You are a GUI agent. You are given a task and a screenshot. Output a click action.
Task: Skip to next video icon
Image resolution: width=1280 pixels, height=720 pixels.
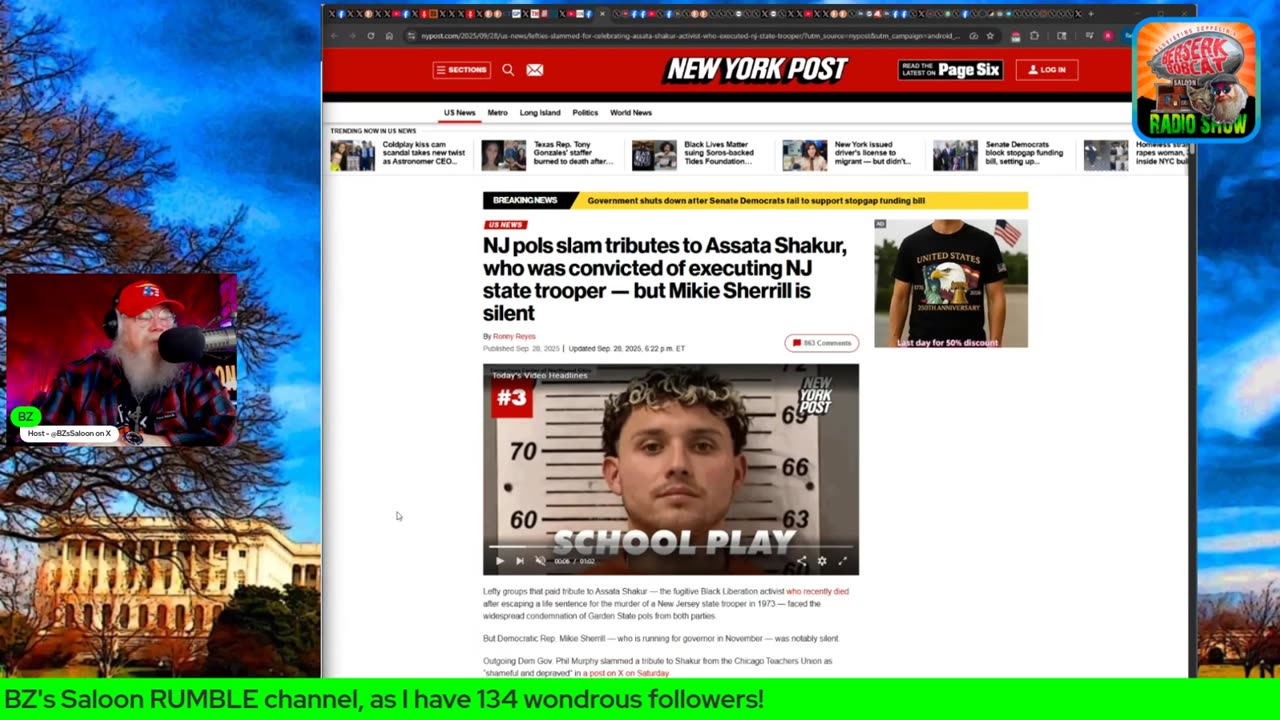point(519,561)
